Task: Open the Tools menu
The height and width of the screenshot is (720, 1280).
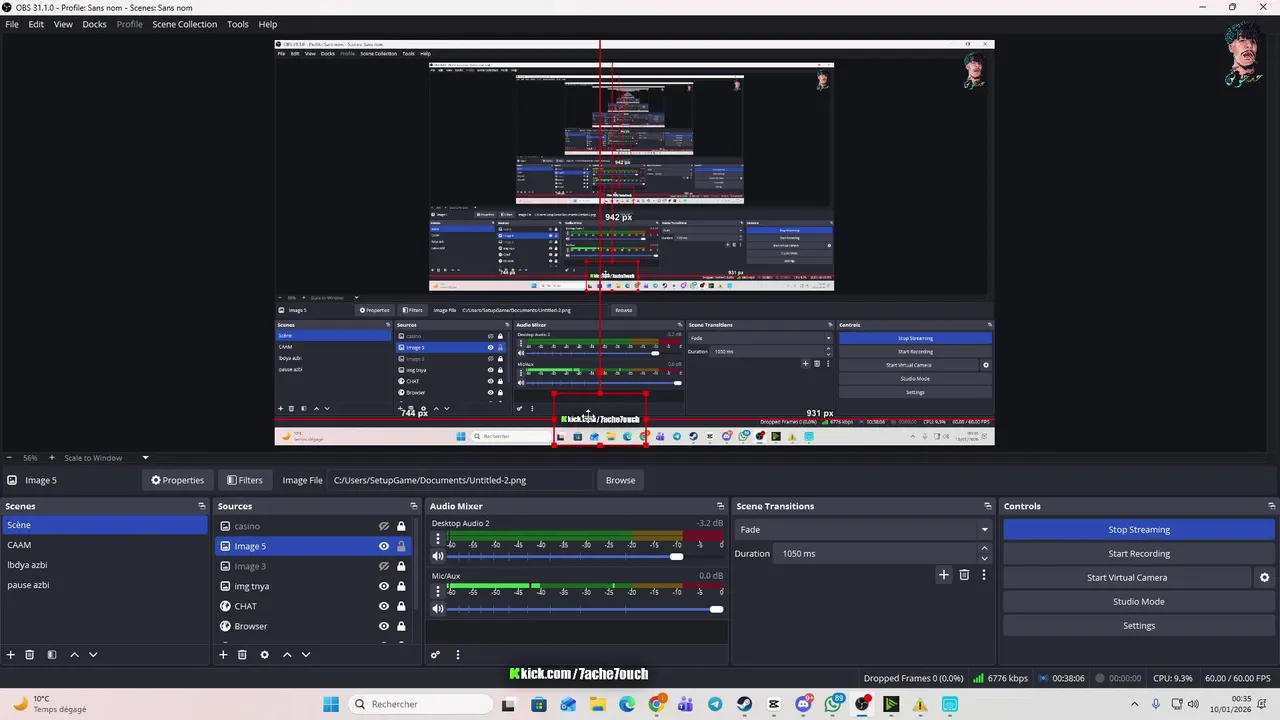Action: 237,24
